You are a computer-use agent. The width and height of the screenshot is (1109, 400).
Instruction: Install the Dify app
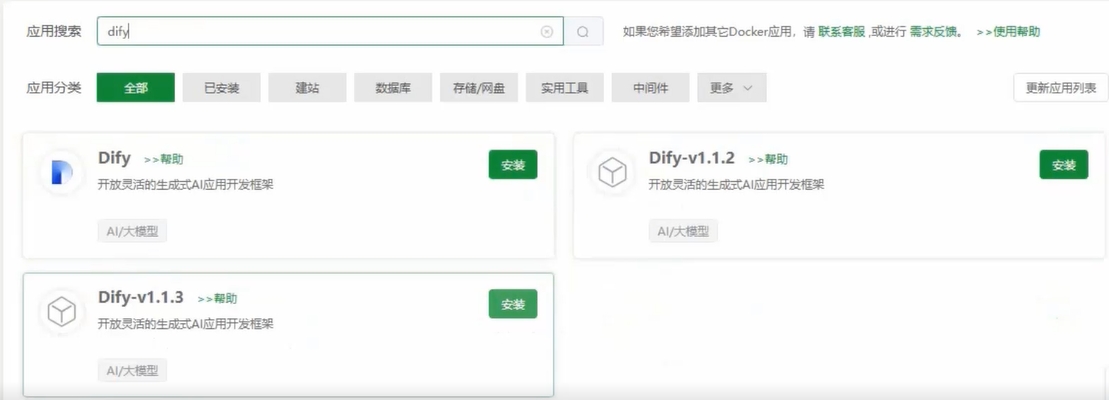(513, 165)
